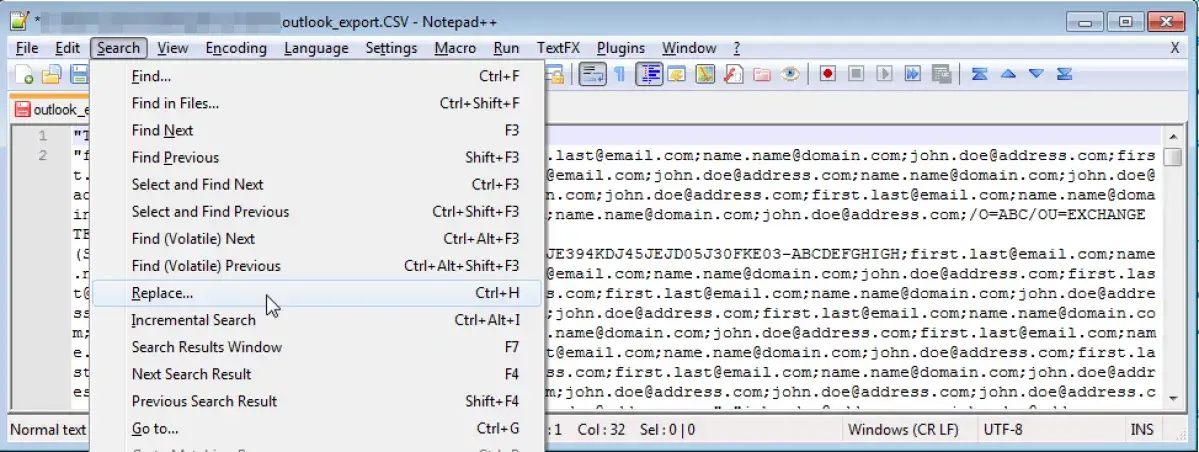Screen dimensions: 1199x452
Task: Toggle Word wrap in the toolbar
Action: click(592, 74)
